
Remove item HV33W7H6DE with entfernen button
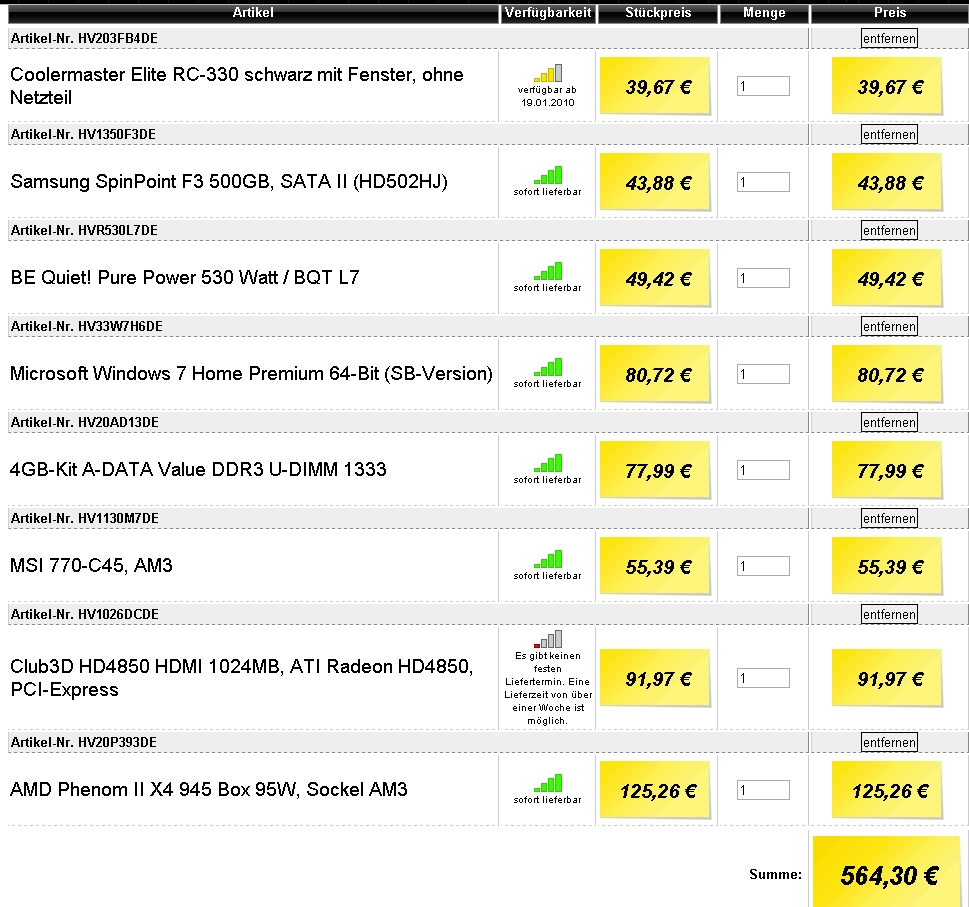[889, 326]
